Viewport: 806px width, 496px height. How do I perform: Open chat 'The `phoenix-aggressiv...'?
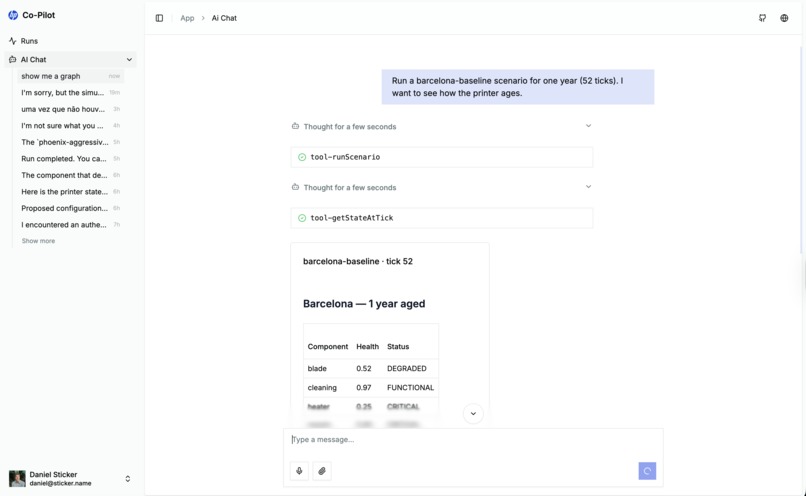71,142
